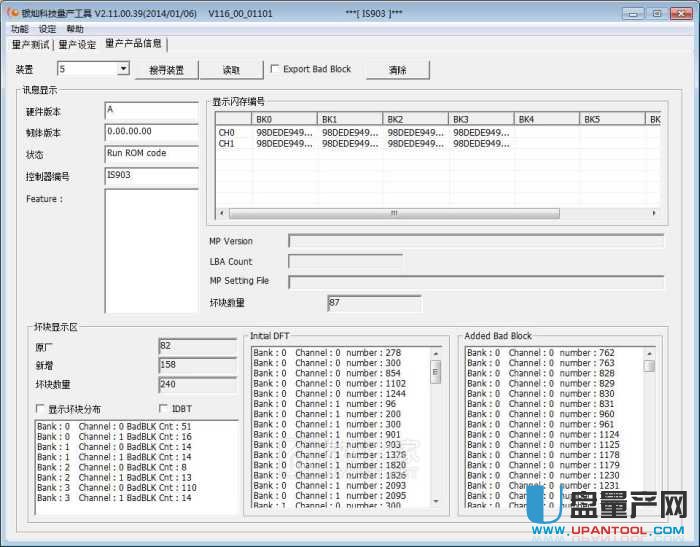Click the Initial DFT list's scroll-down arrow
Screen dimensions: 700x547
point(435,502)
